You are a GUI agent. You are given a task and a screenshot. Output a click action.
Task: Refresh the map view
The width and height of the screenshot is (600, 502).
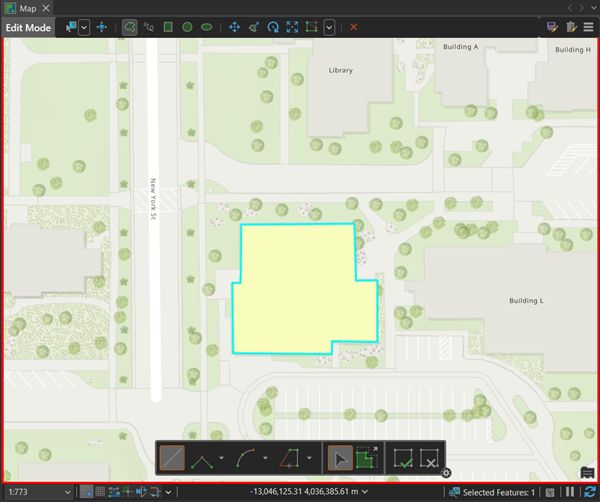click(590, 492)
